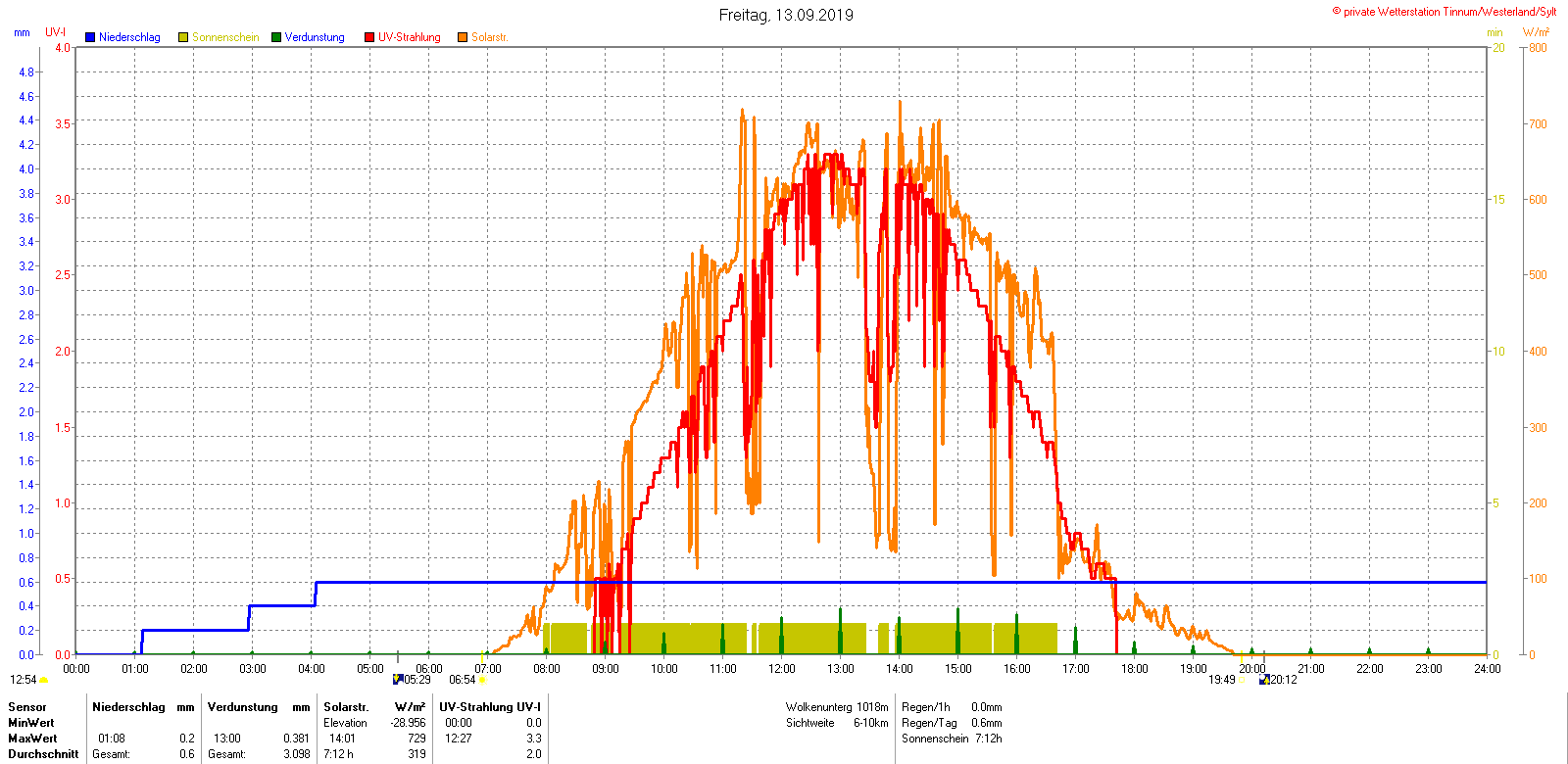Select the Verdunstung legend label
This screenshot has width=1568, height=764.
click(x=315, y=37)
